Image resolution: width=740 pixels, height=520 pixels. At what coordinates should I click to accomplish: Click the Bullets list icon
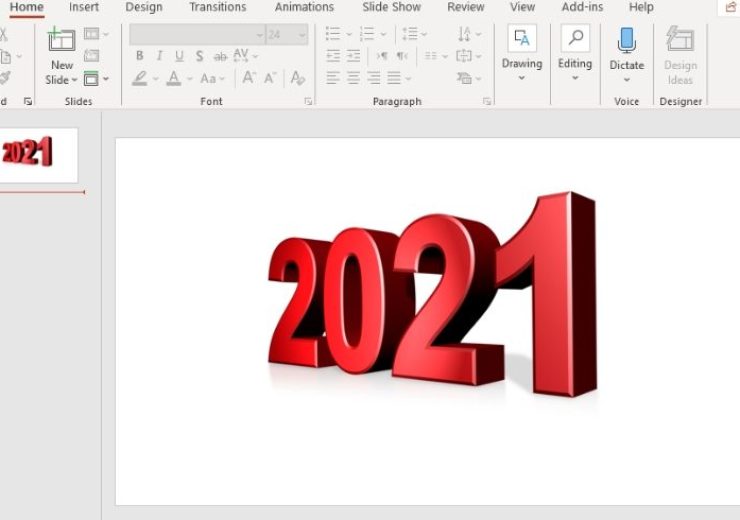(333, 34)
